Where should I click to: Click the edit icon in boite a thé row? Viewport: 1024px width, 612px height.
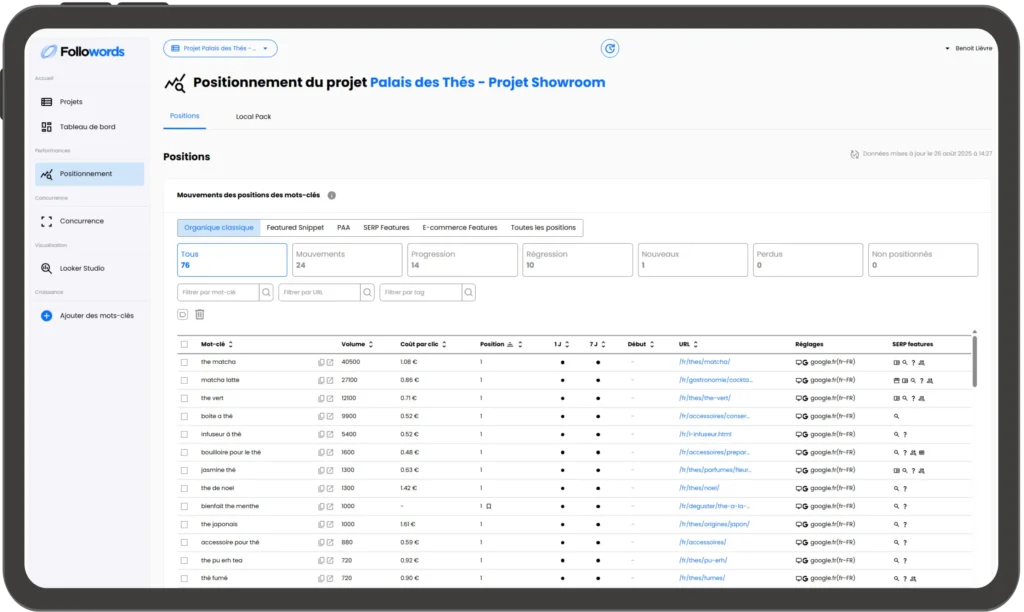point(330,417)
